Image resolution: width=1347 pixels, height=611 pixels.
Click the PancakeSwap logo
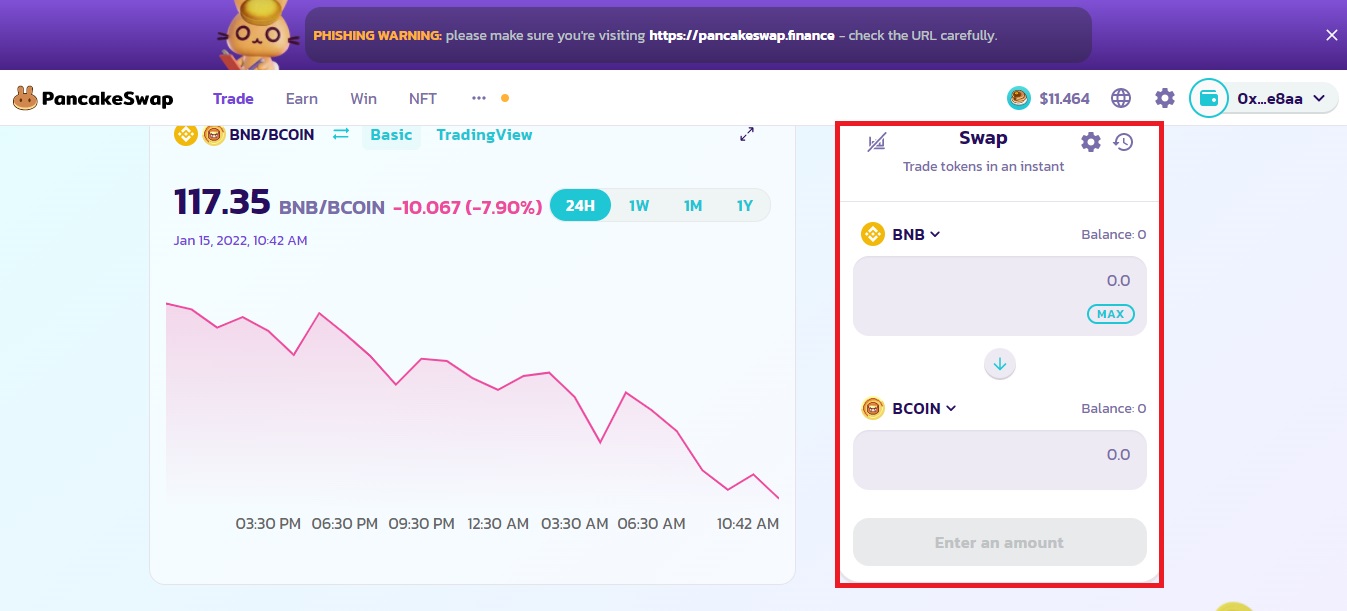[x=93, y=98]
